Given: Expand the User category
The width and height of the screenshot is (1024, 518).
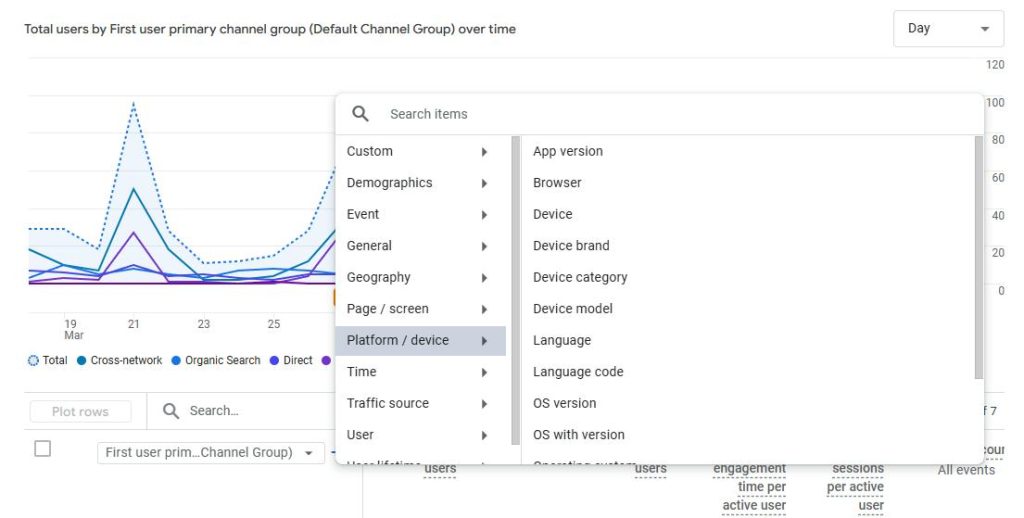Looking at the screenshot, I should (x=421, y=435).
